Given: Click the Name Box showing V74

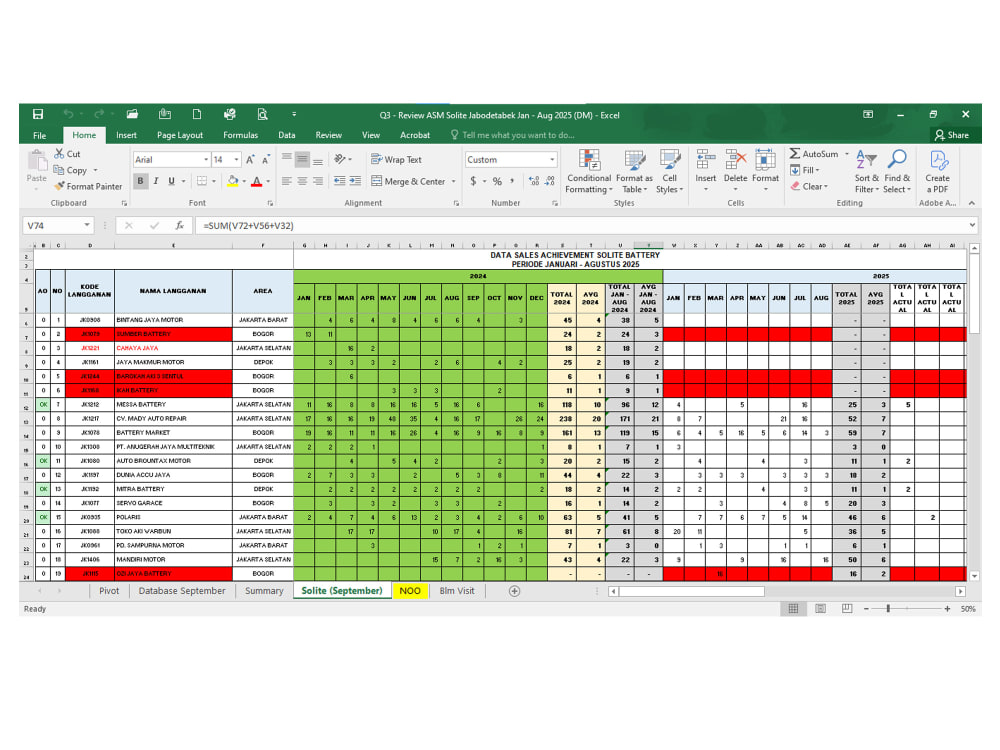Looking at the screenshot, I should click(x=58, y=226).
